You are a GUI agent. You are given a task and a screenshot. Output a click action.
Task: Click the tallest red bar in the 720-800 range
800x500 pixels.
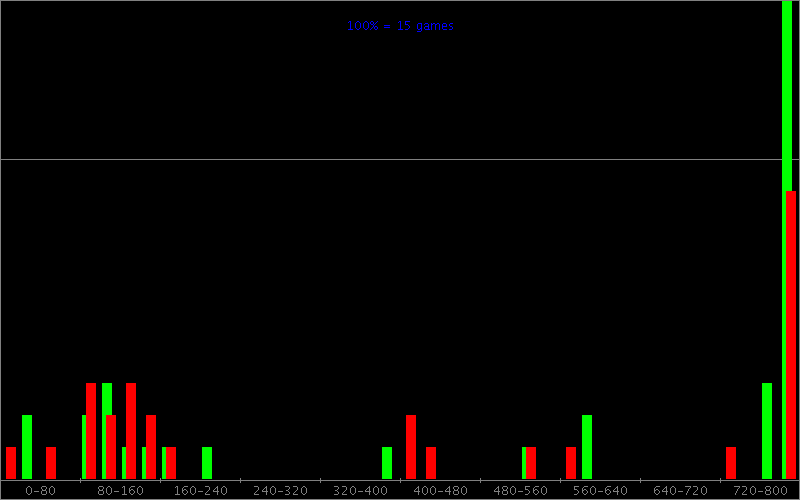791,335
